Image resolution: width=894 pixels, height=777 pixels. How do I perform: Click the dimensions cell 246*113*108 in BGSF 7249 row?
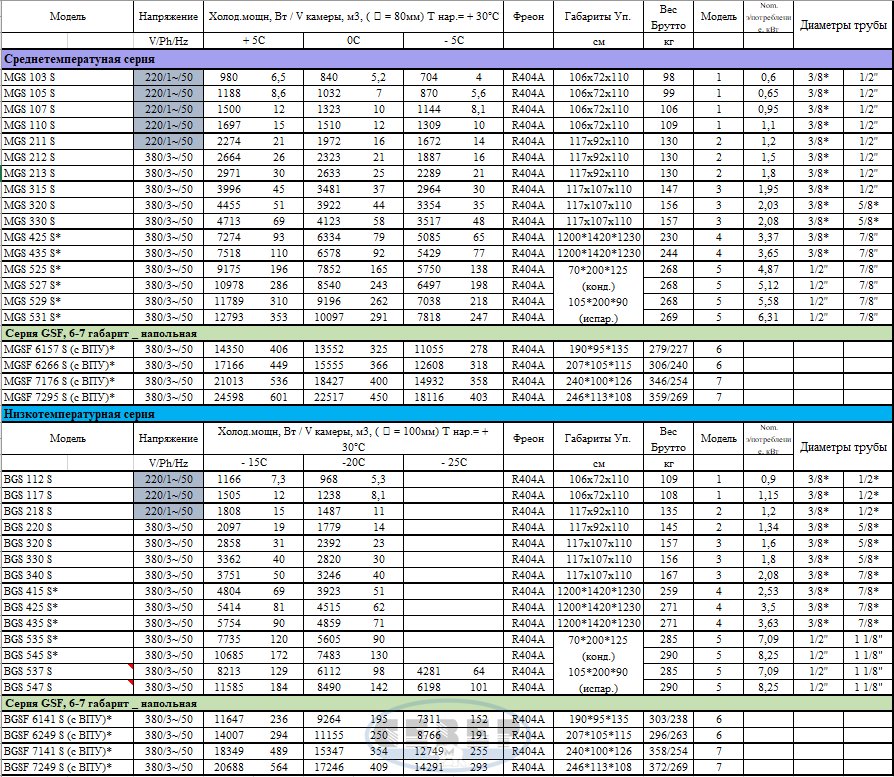coord(599,767)
